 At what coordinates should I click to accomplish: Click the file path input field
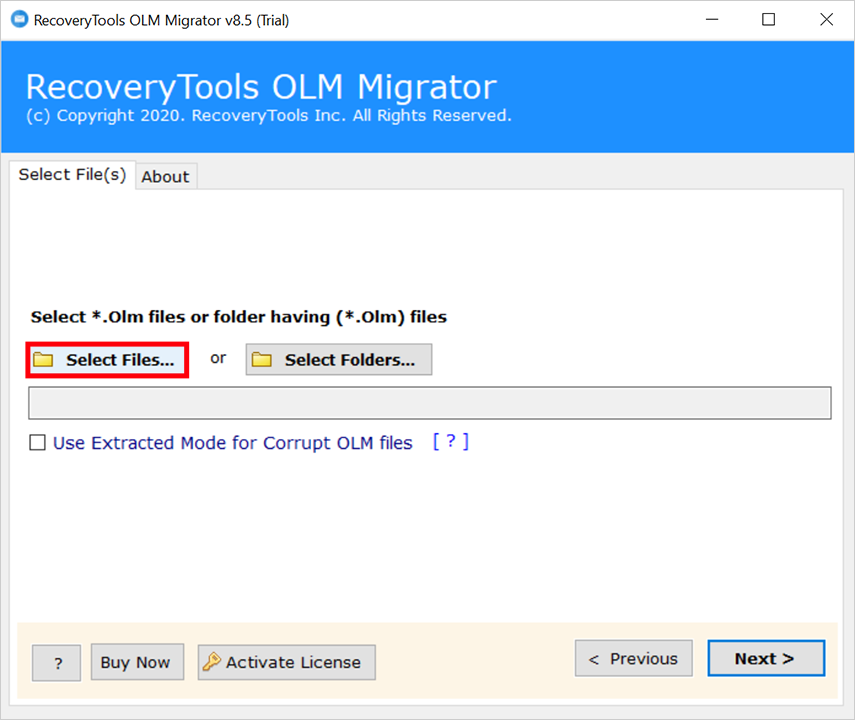point(430,403)
